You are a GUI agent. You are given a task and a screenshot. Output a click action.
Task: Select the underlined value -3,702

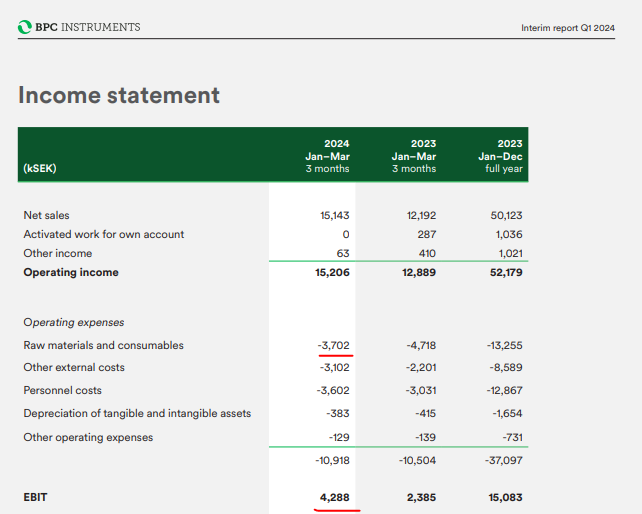tap(334, 345)
